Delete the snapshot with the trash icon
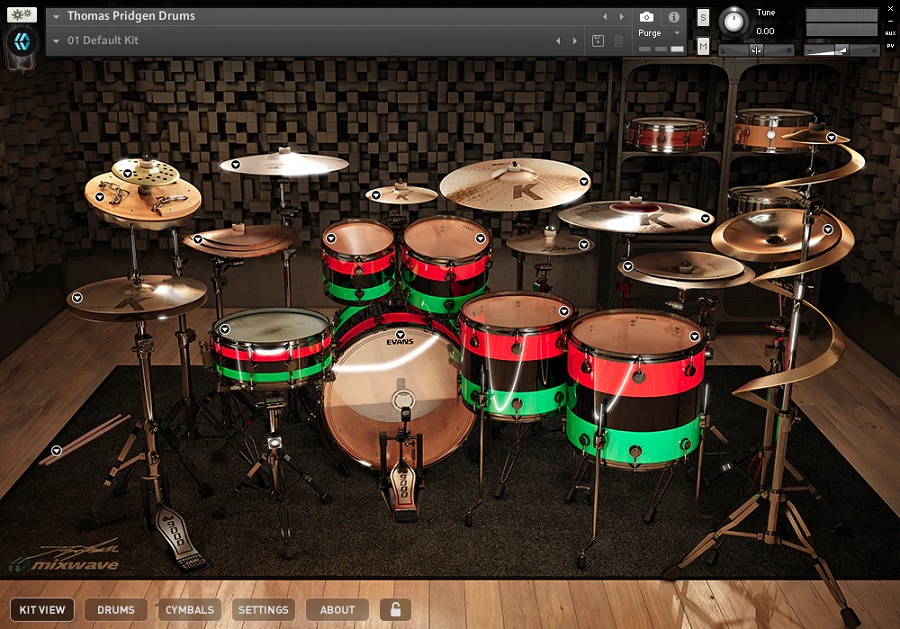Viewport: 900px width, 629px height. pyautogui.click(x=619, y=41)
